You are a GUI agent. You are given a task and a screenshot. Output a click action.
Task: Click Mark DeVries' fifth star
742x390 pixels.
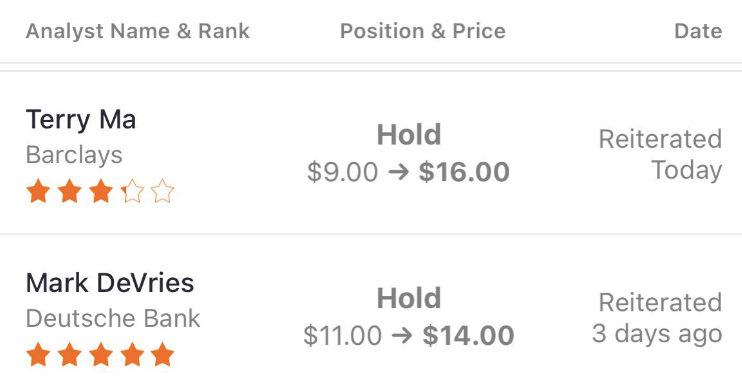tap(163, 355)
